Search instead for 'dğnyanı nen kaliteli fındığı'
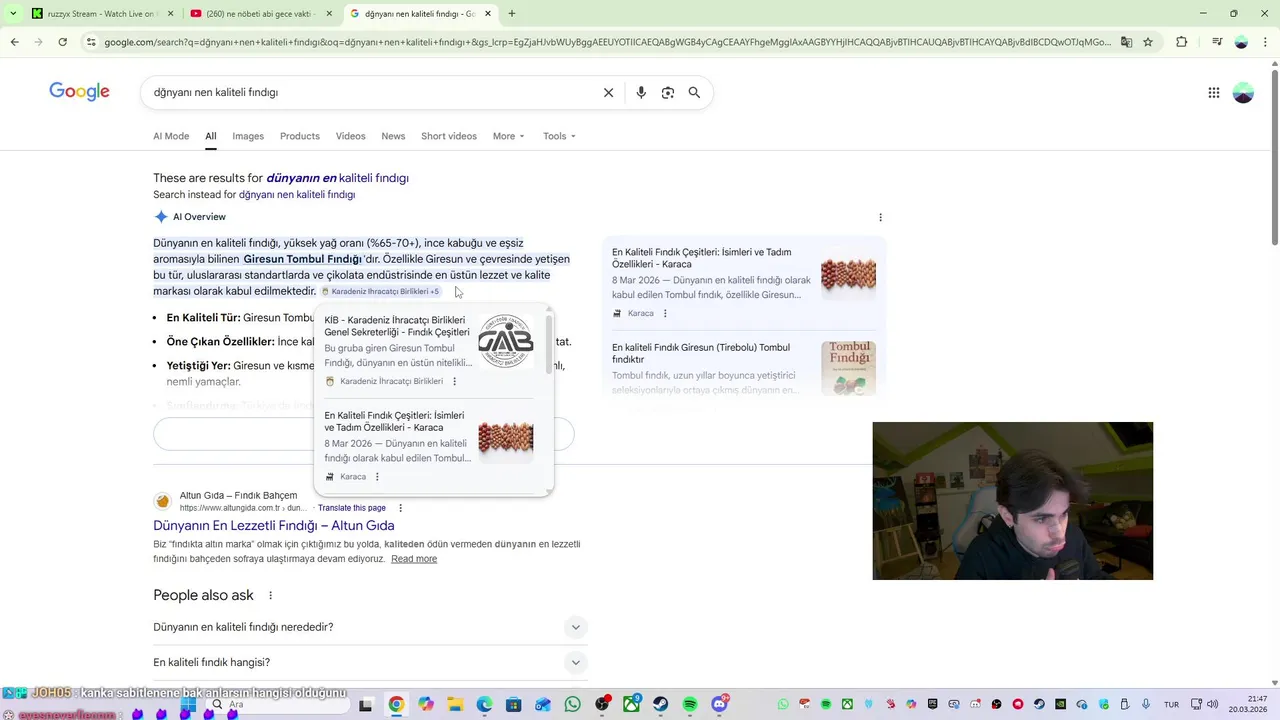Viewport: 1280px width, 720px height. coord(297,195)
